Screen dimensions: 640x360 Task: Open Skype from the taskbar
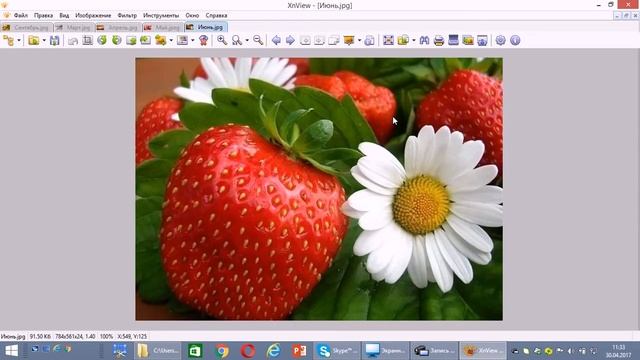(338, 351)
